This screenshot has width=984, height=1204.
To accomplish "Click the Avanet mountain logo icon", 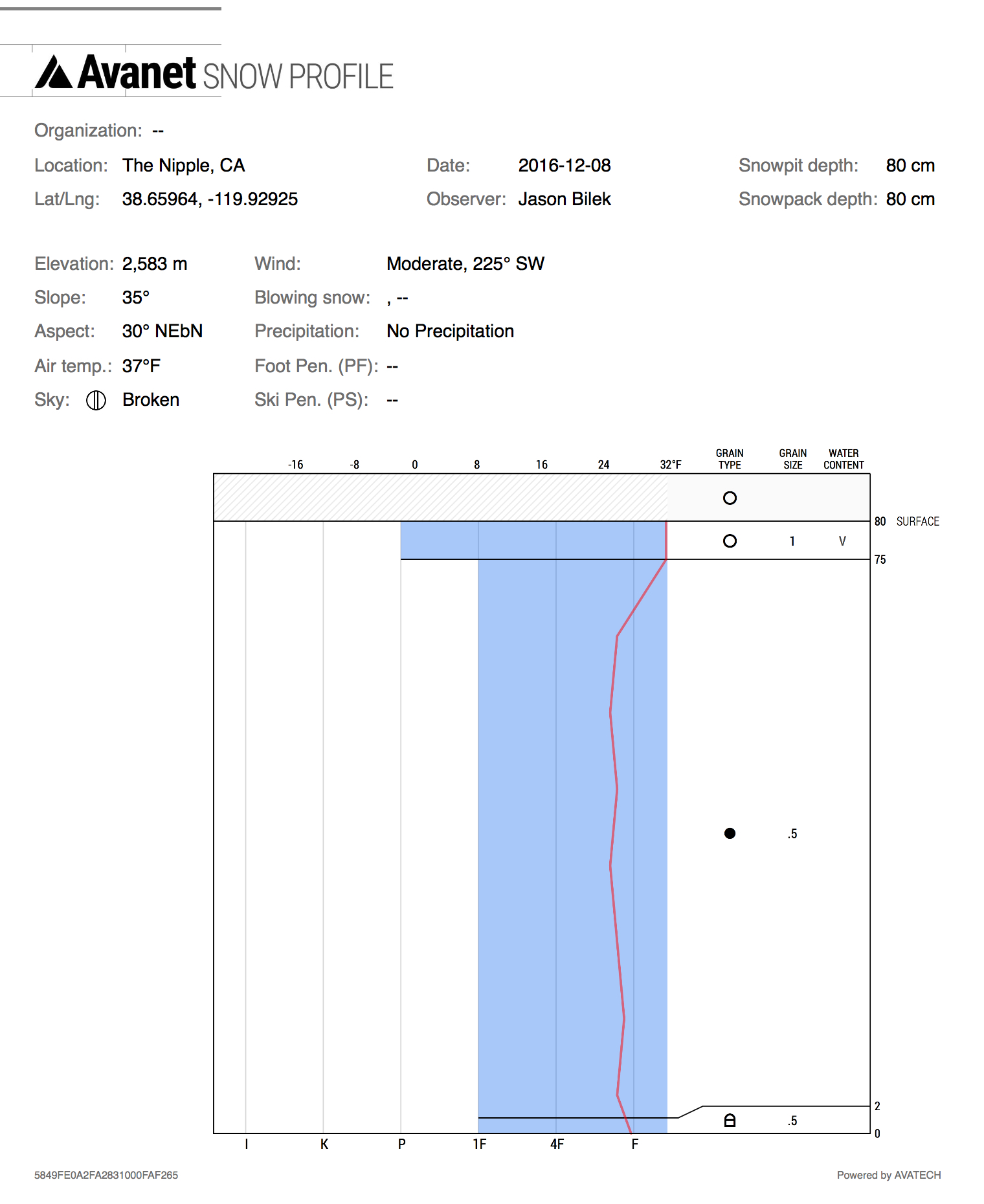I will 54,72.
